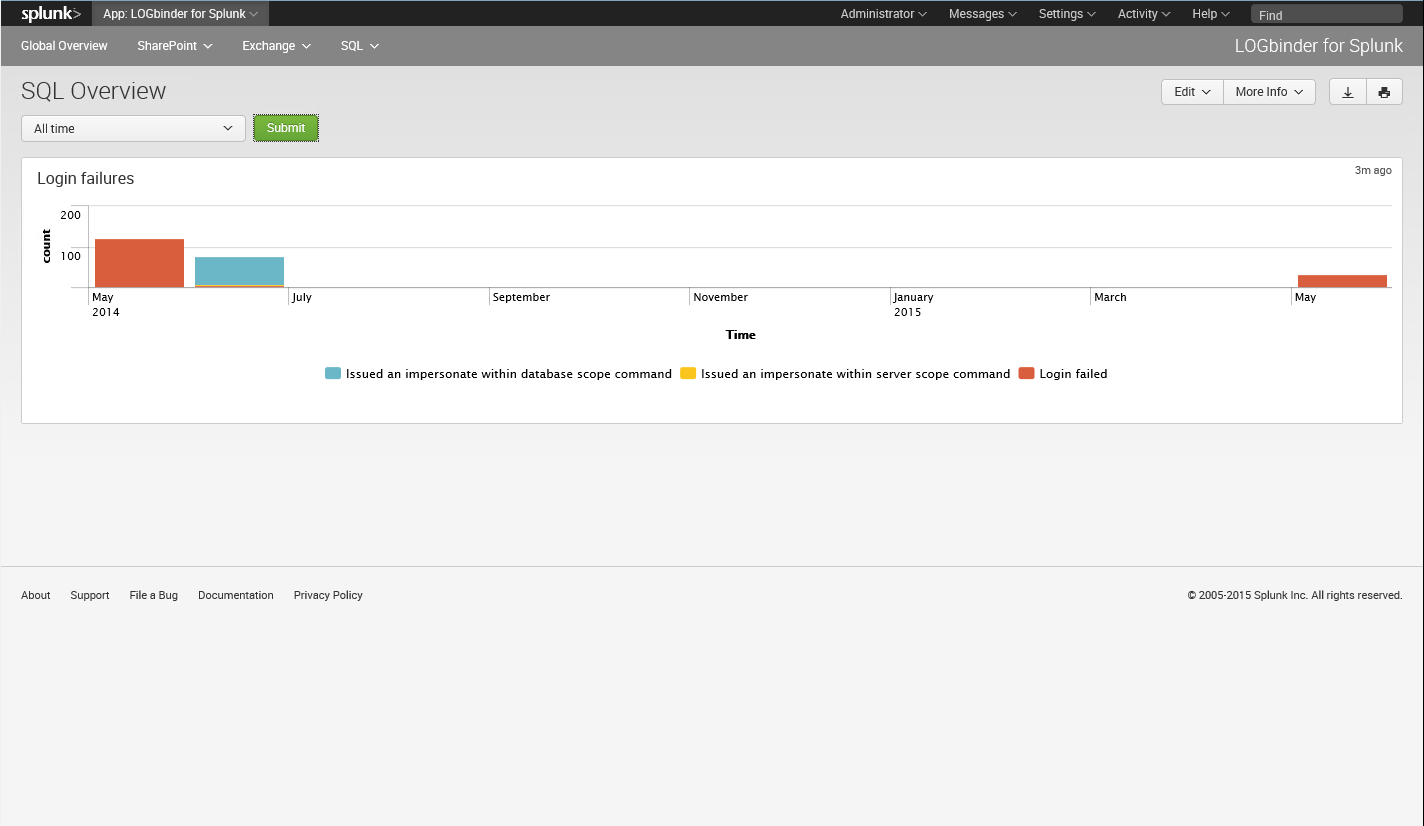Click the database scope impersonate legend swatch
Viewport: 1424px width, 826px height.
click(x=333, y=374)
